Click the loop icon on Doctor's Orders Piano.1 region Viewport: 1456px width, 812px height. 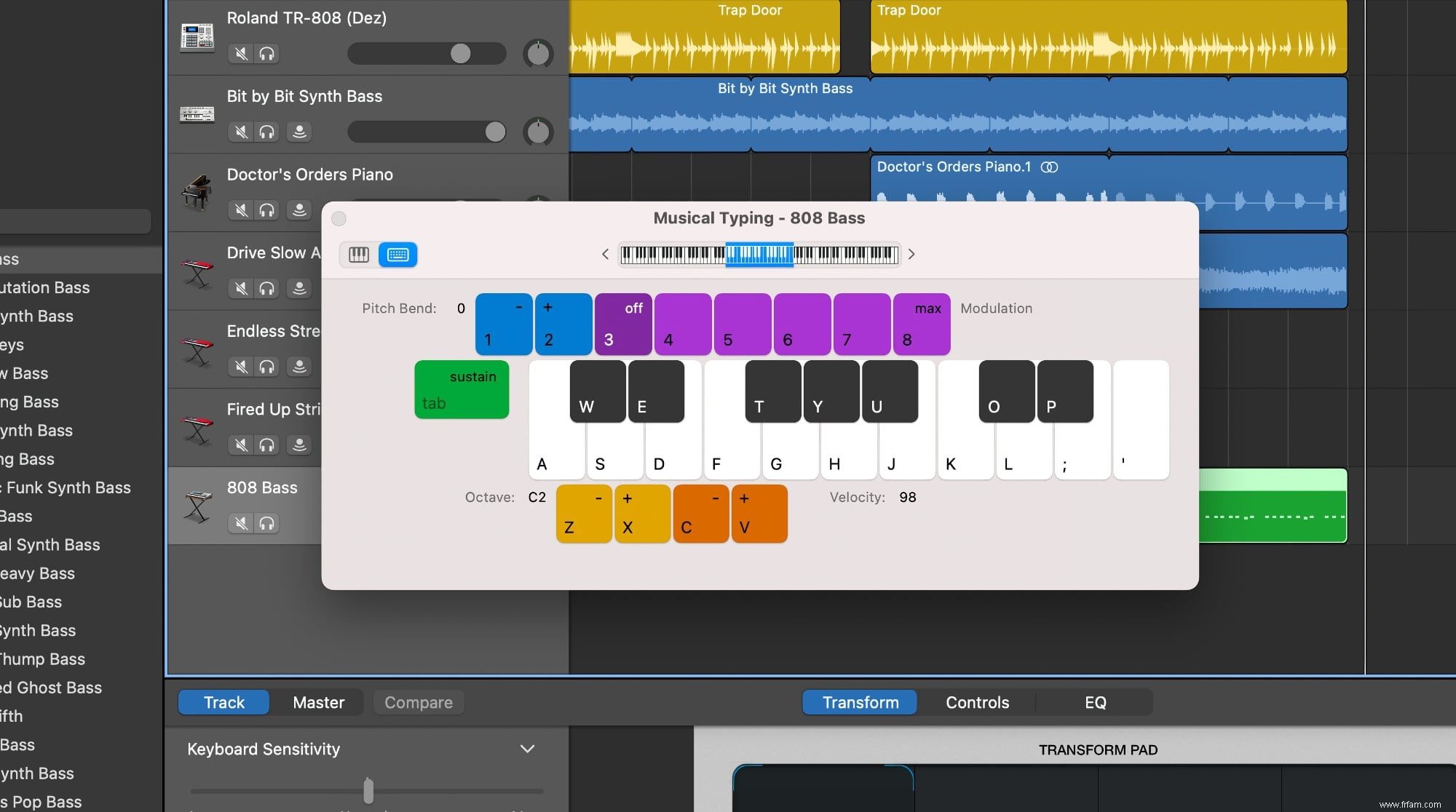(1049, 167)
